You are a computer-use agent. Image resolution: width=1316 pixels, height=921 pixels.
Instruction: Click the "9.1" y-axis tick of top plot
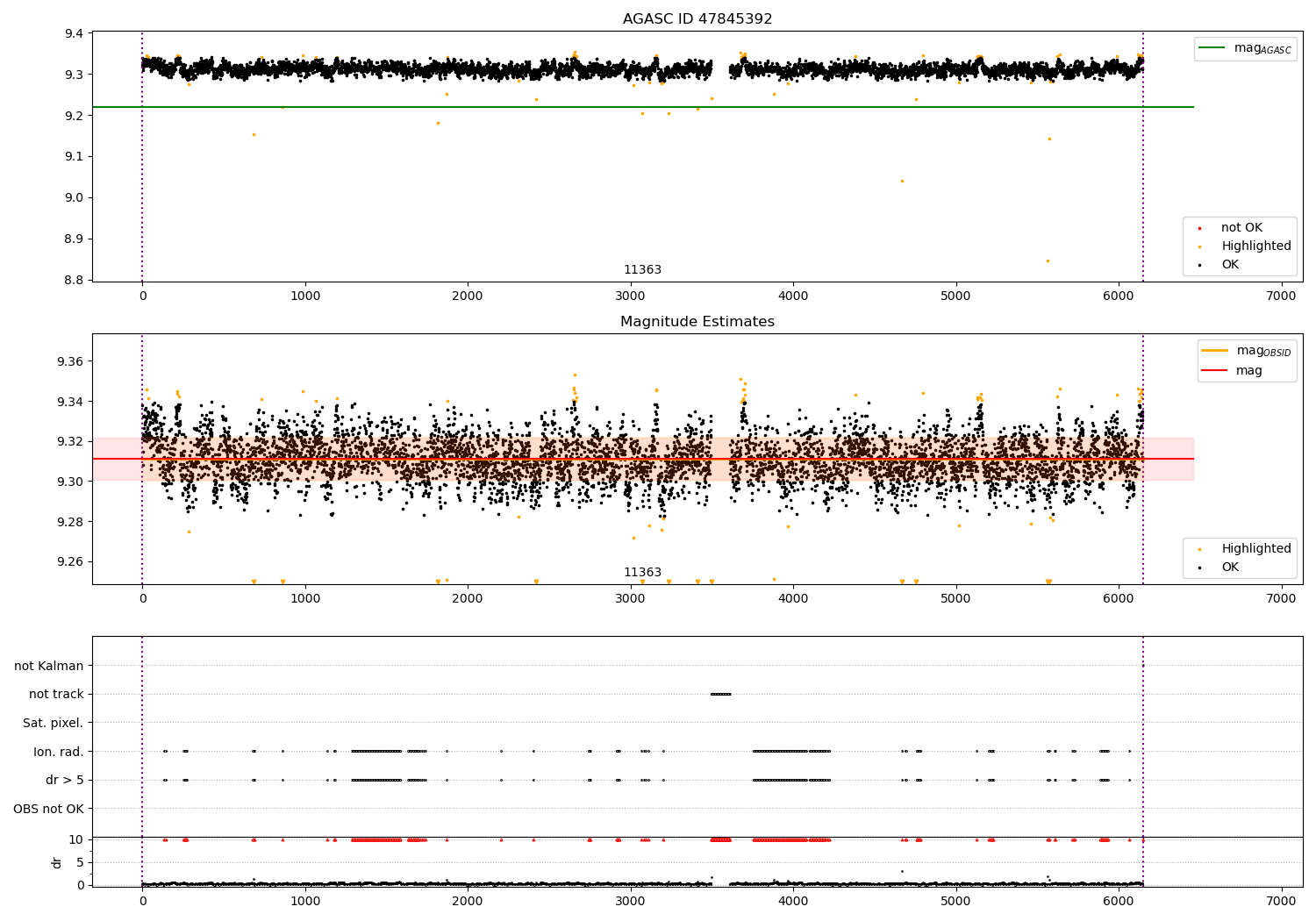click(x=75, y=157)
